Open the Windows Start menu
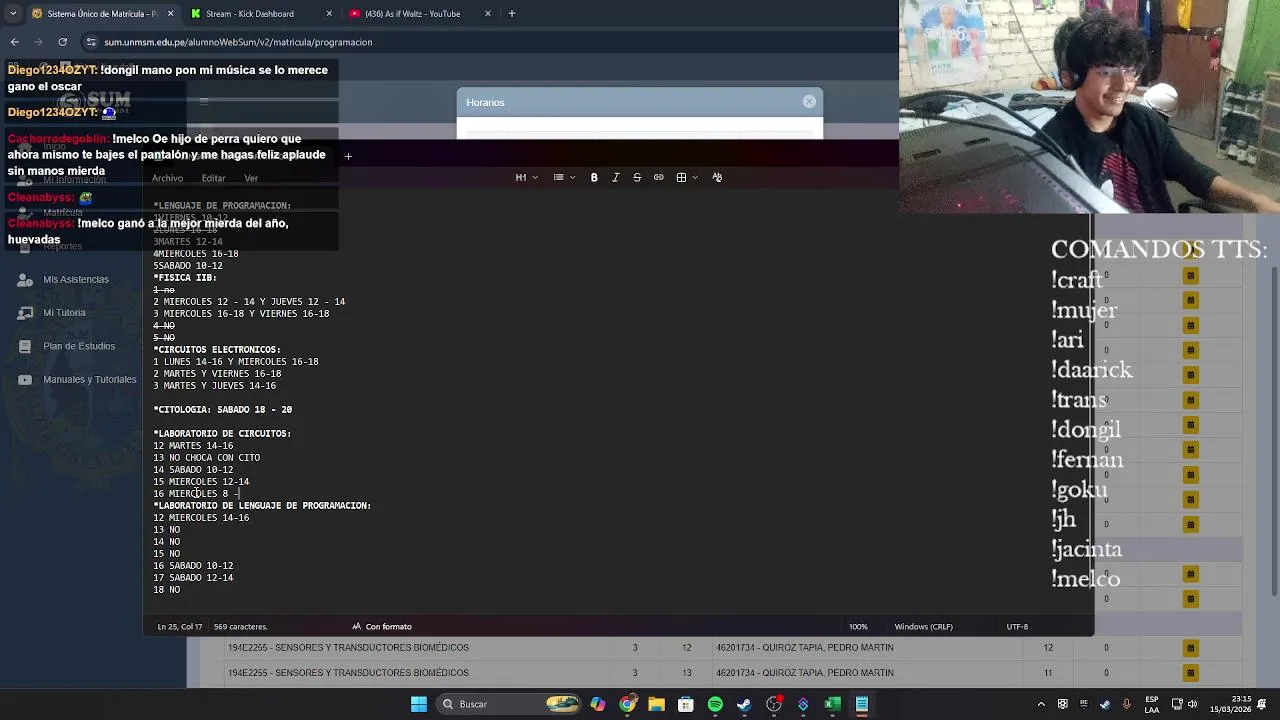 click(419, 704)
